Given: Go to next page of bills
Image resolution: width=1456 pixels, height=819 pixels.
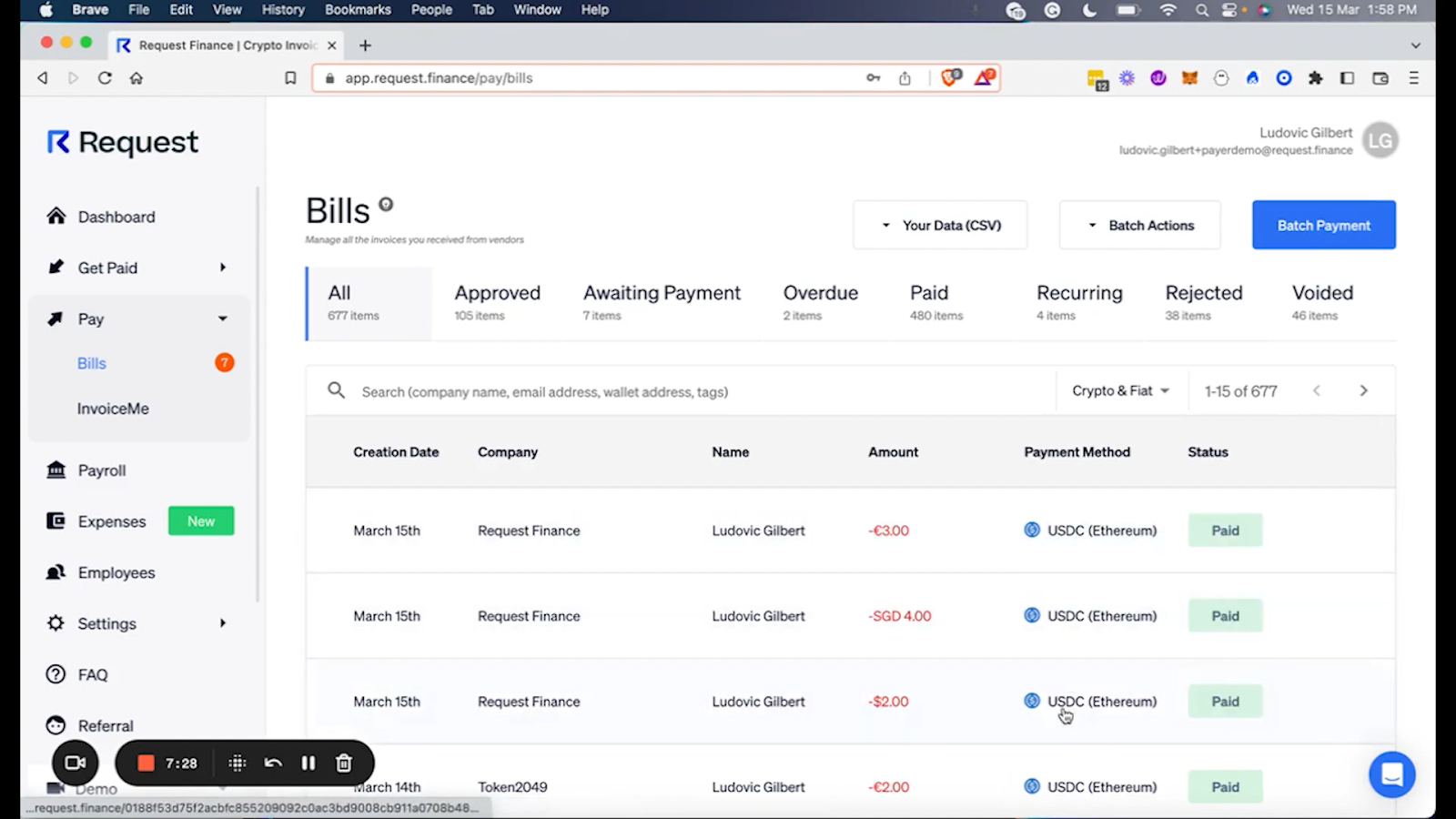Looking at the screenshot, I should coord(1363,390).
